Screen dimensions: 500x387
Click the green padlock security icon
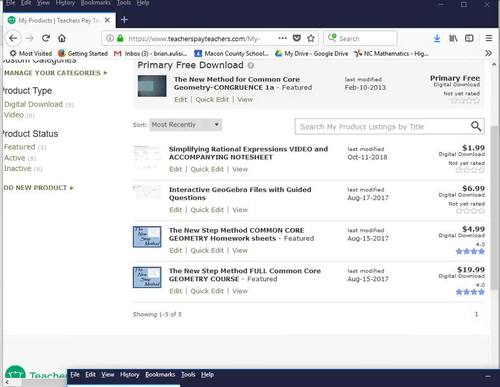coord(120,38)
